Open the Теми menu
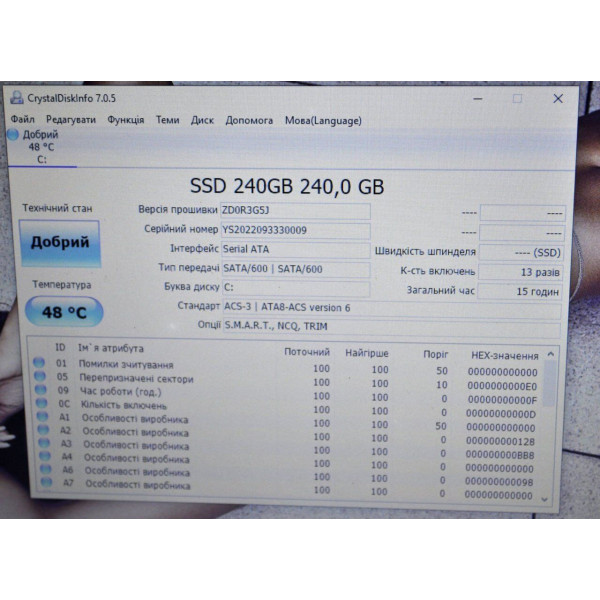The image size is (600, 600). tap(168, 120)
